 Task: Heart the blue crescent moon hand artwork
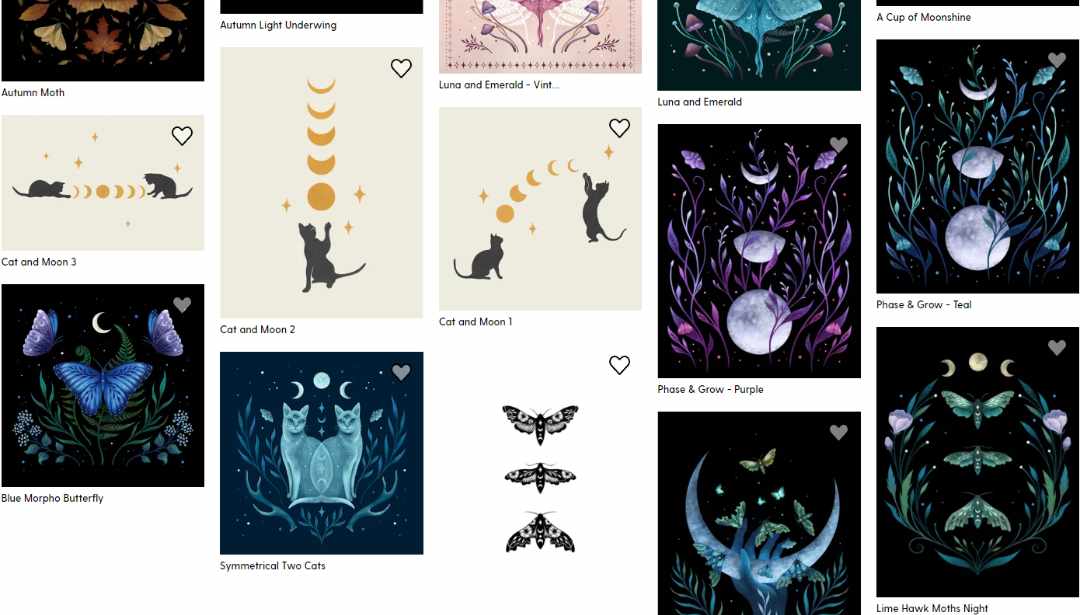(838, 432)
